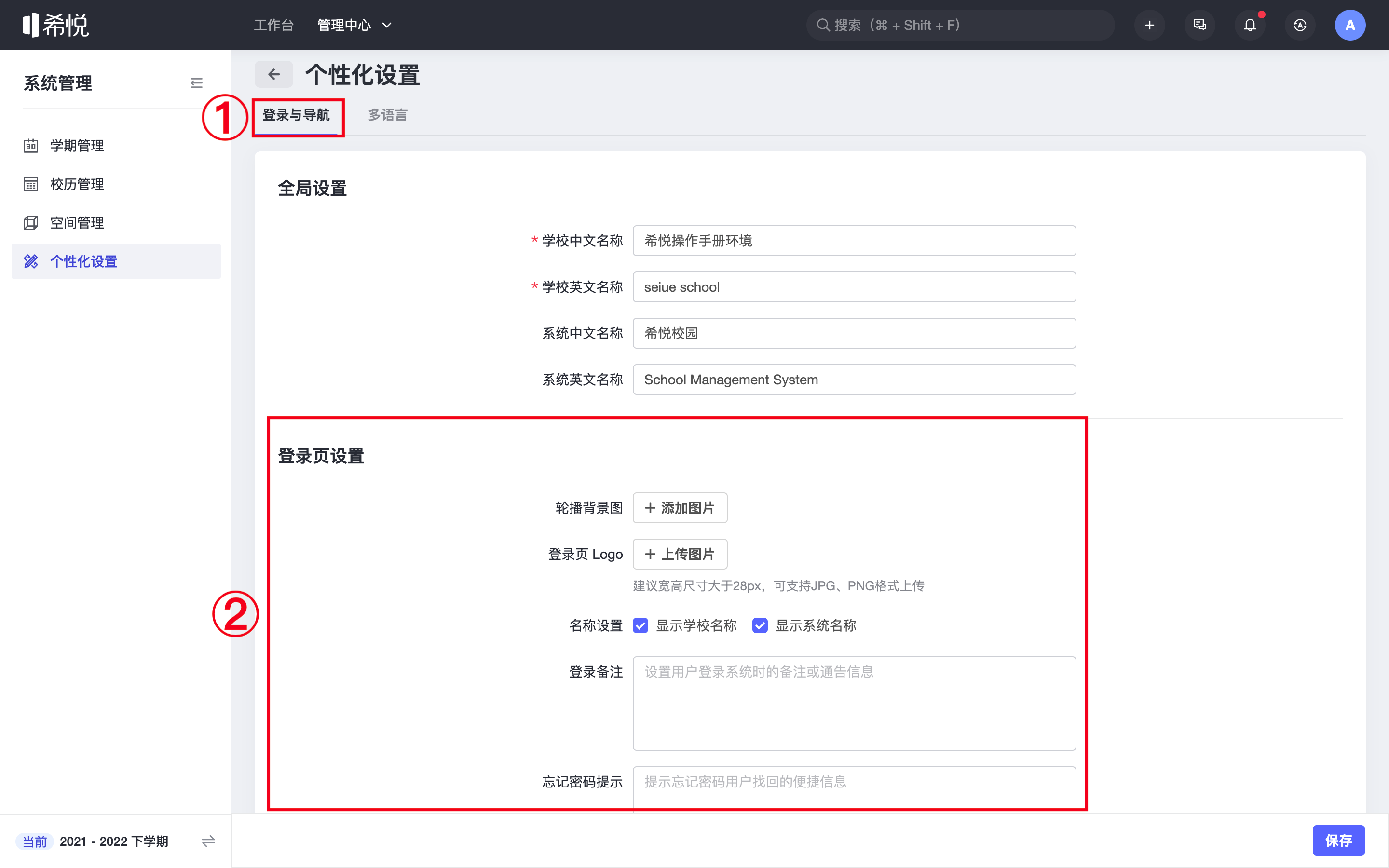The height and width of the screenshot is (868, 1389).
Task: Click the user avatar A
Action: point(1349,25)
